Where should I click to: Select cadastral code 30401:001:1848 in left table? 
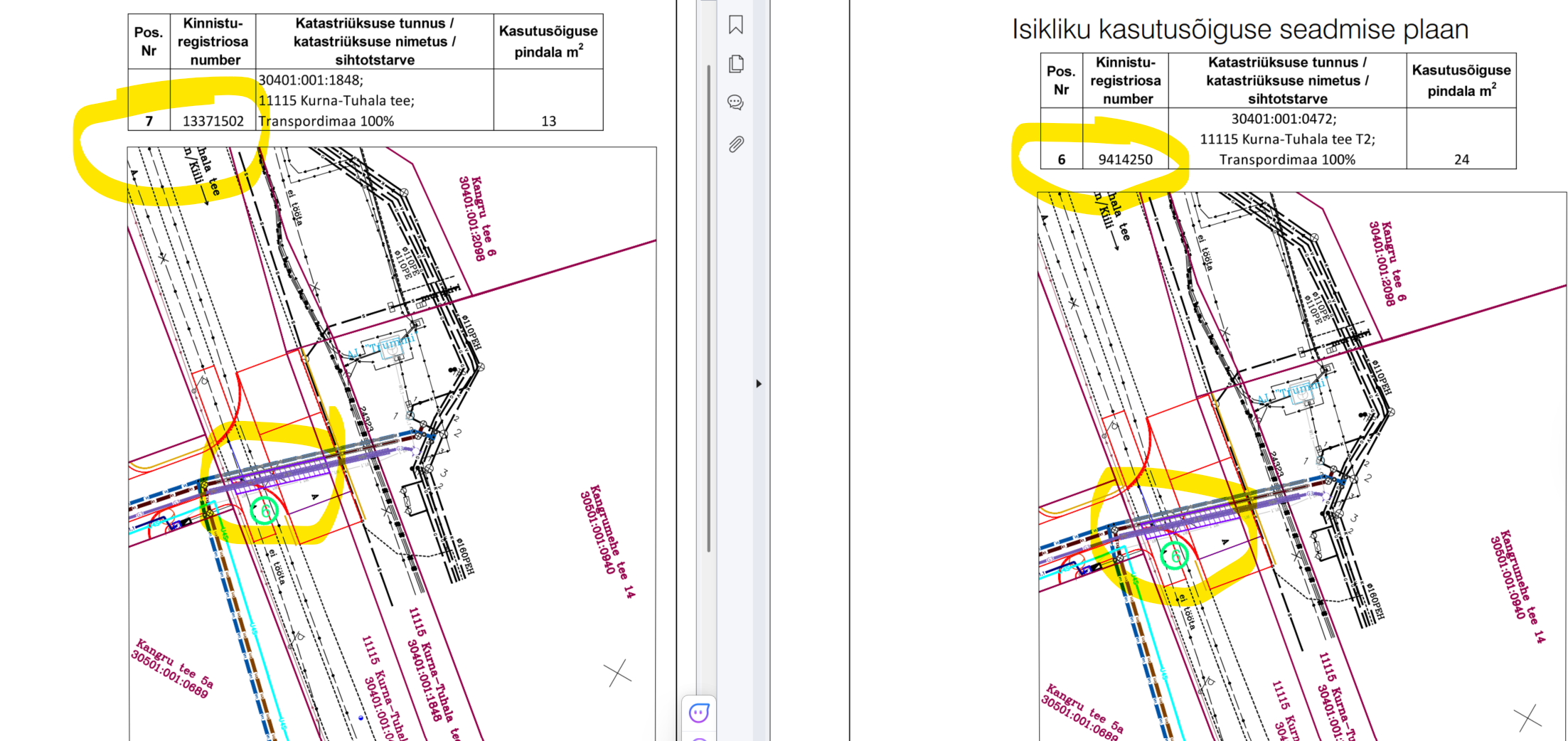(x=310, y=80)
